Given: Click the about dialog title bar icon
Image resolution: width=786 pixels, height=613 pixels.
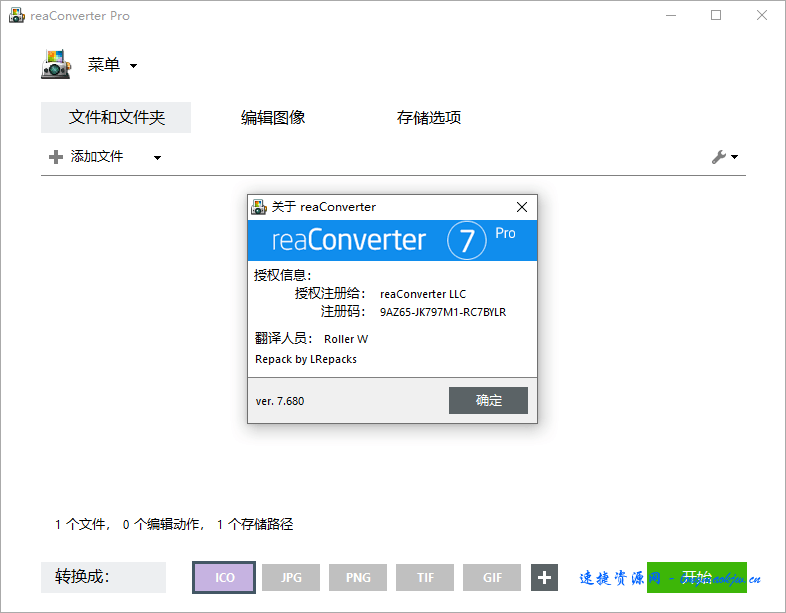Looking at the screenshot, I should [x=259, y=207].
